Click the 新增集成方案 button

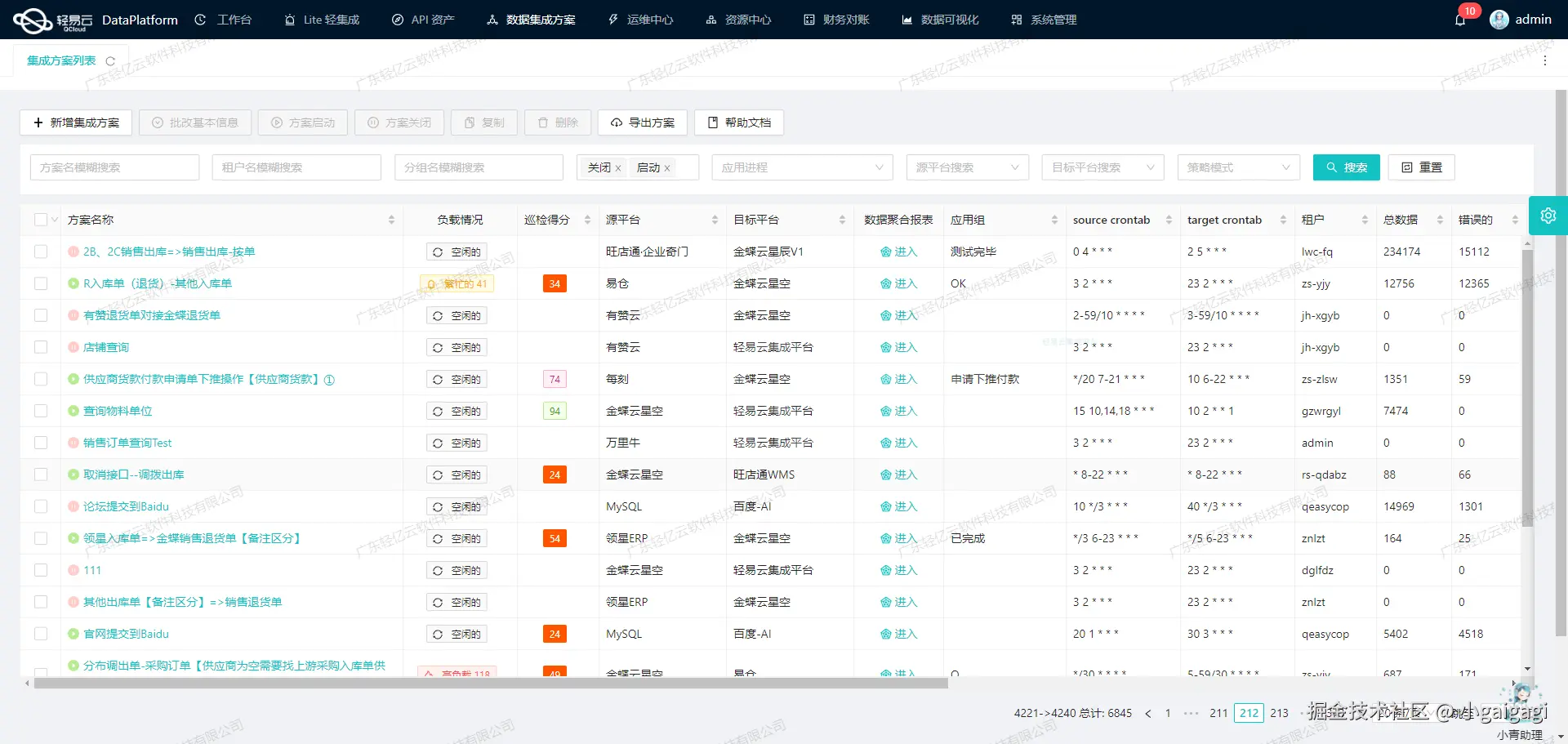[x=76, y=123]
